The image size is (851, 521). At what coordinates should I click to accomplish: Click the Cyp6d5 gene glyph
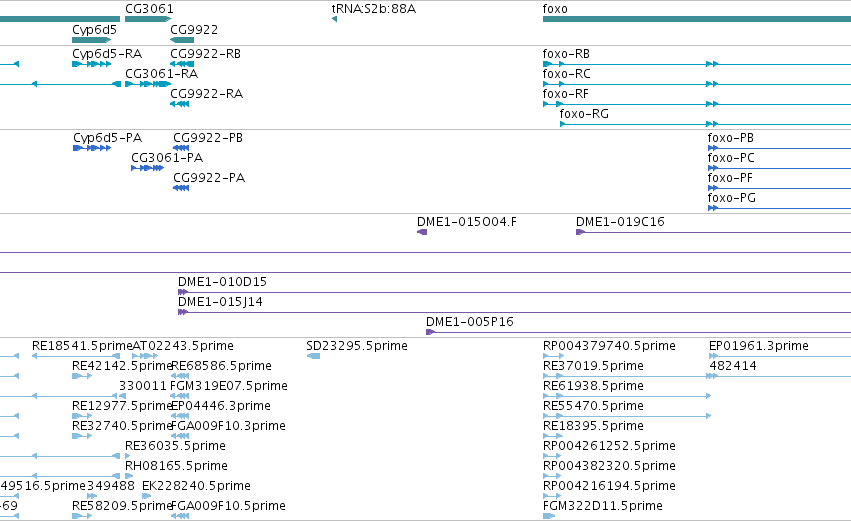click(x=92, y=40)
